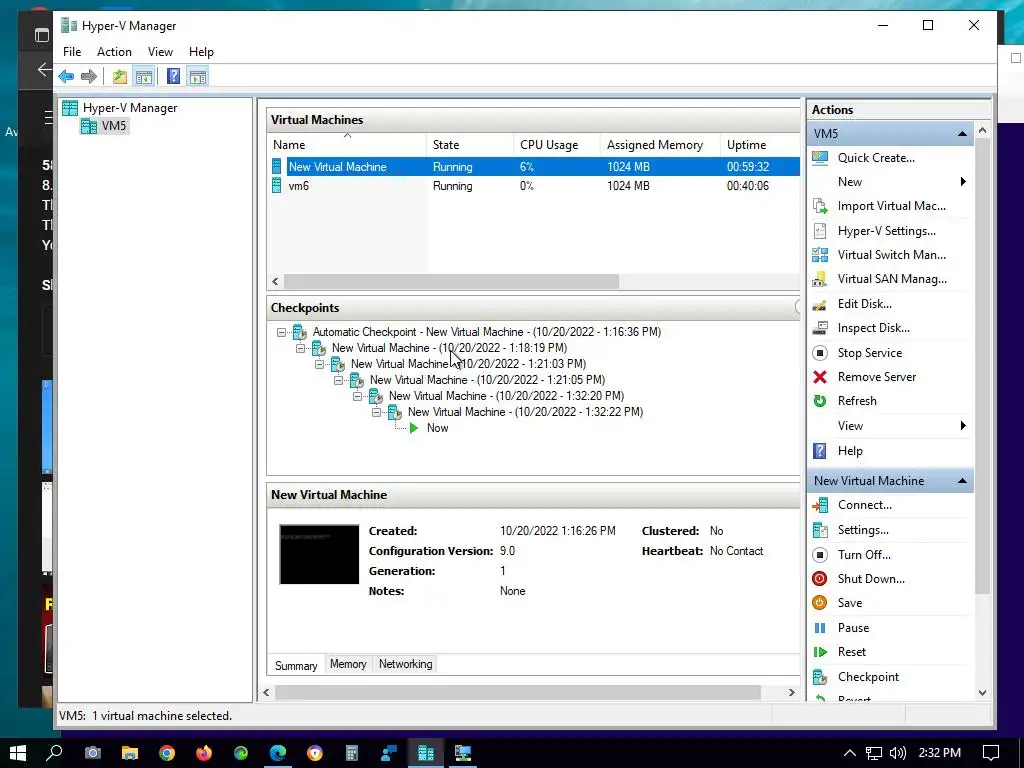Click the Edit Disk icon
Image resolution: width=1024 pixels, height=768 pixels.
(x=820, y=304)
